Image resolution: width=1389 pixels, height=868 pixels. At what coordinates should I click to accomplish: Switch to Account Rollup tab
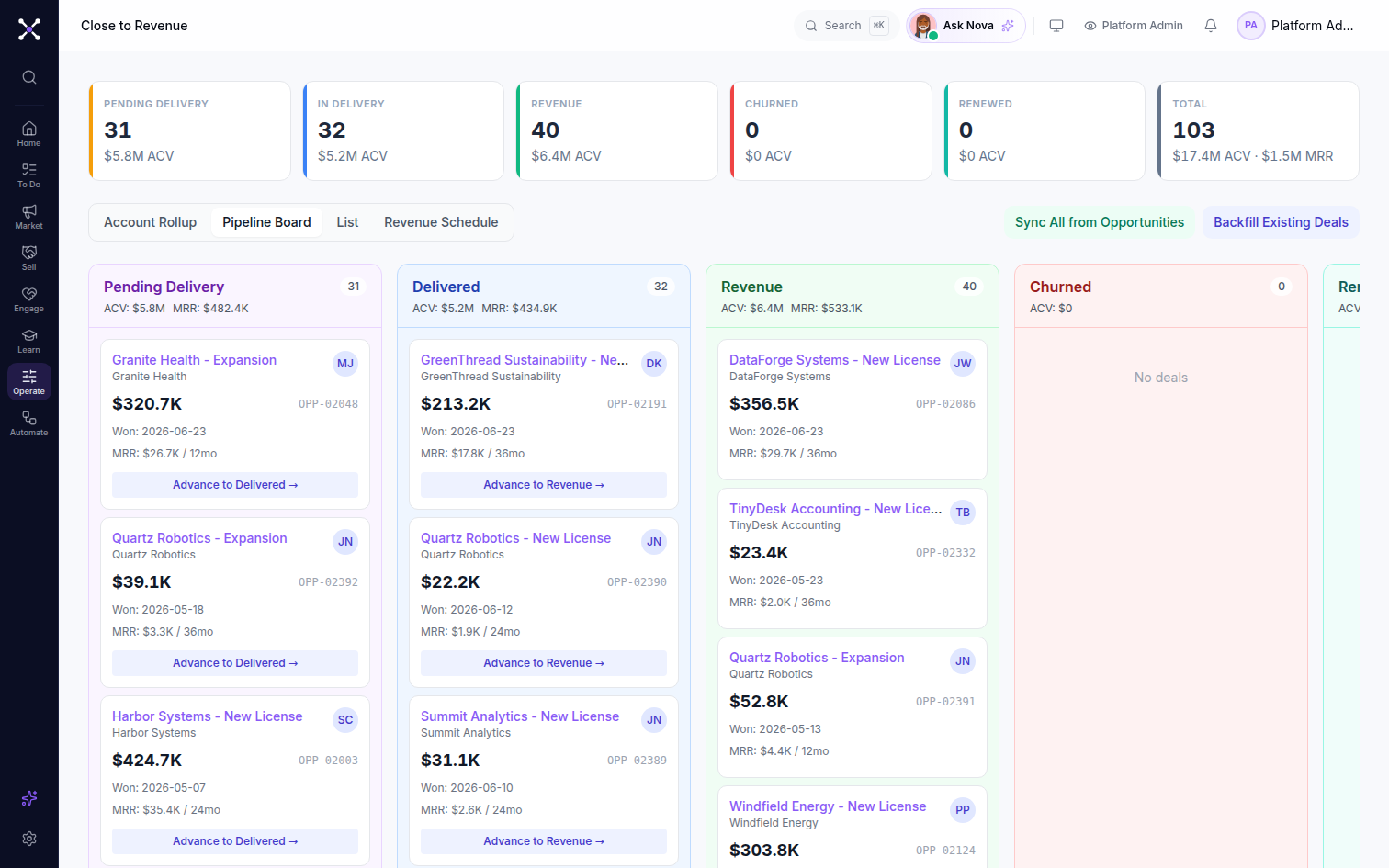151,222
